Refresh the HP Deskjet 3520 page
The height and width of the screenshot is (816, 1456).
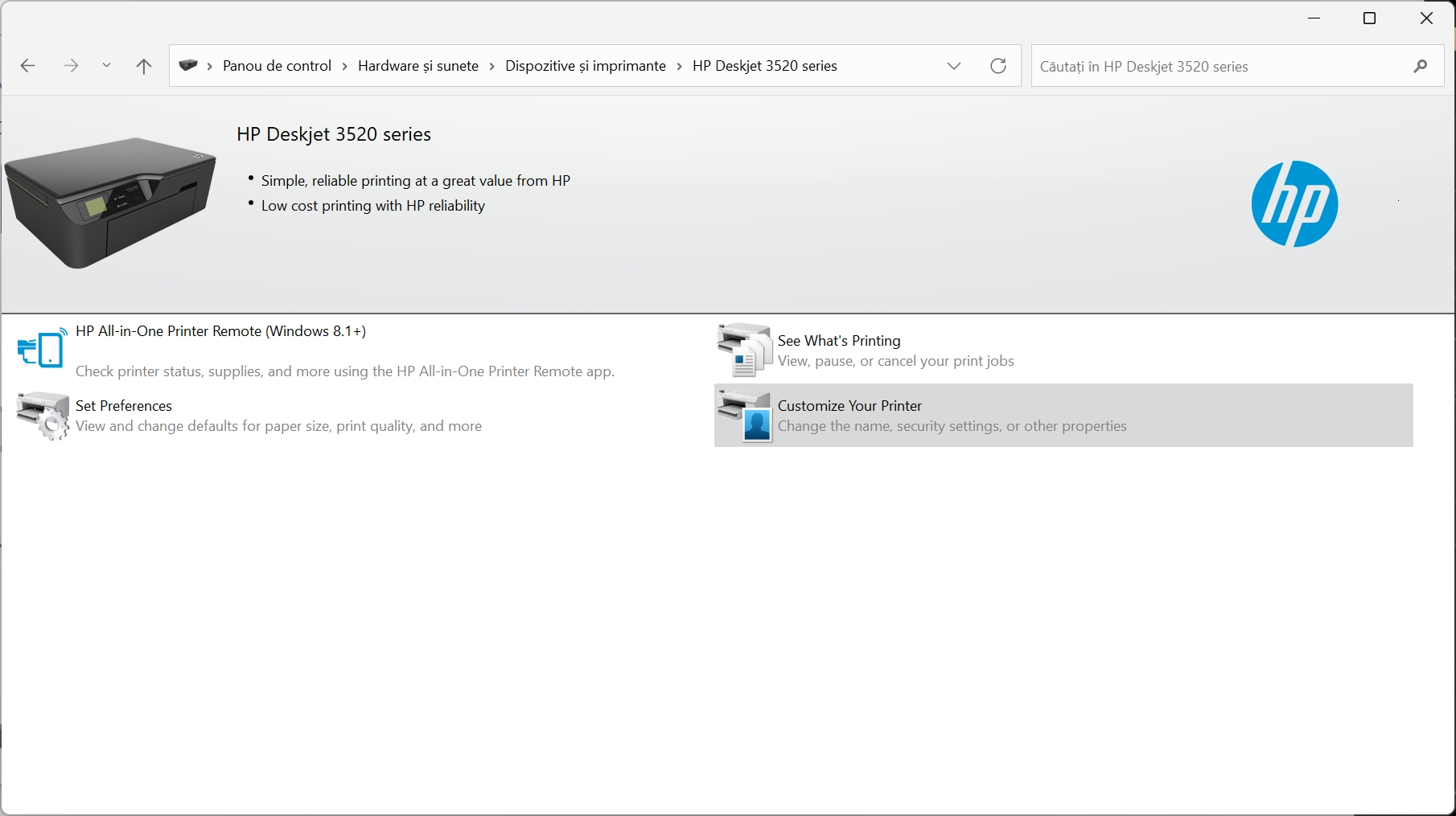point(998,66)
